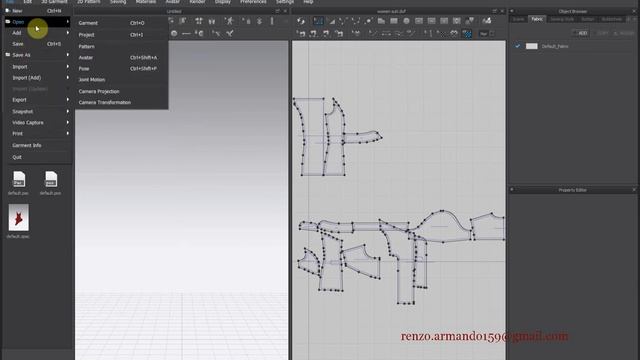This screenshot has width=640, height=360.
Task: Undock the 3D garment window with its title bar icon
Action: pyautogui.click(x=278, y=11)
